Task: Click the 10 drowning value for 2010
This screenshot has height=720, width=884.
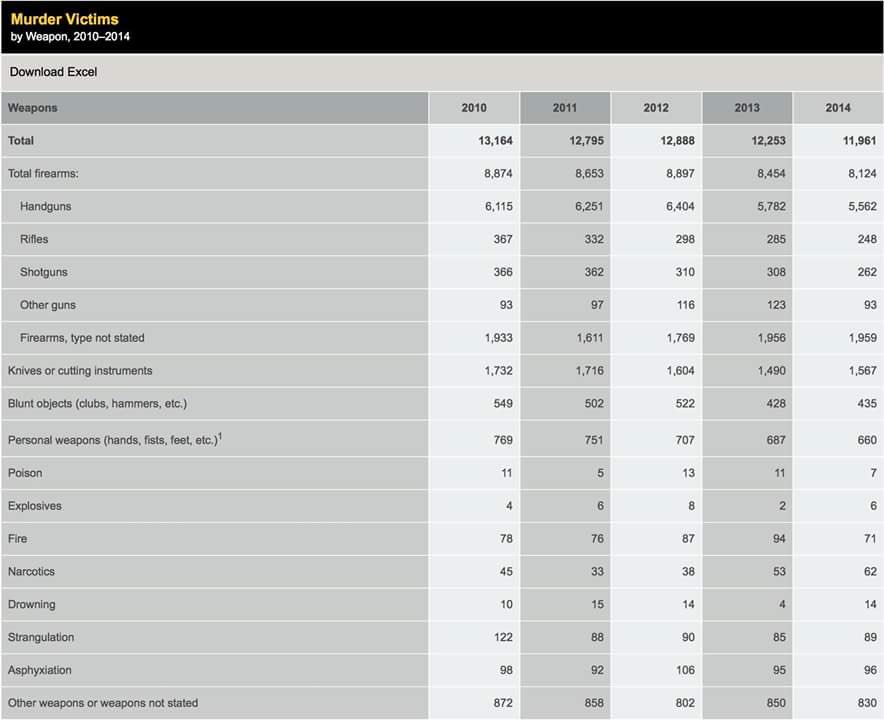Action: tap(507, 604)
